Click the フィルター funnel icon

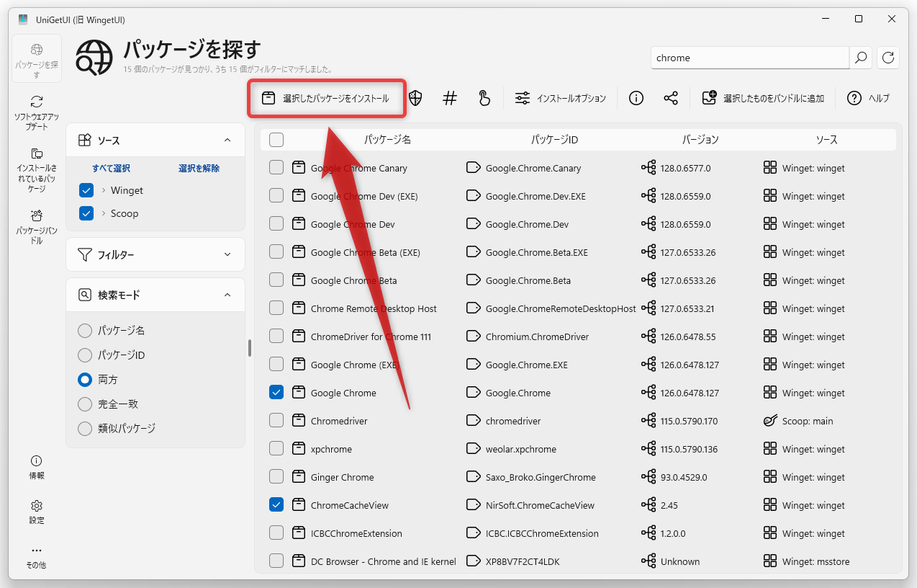click(x=85, y=255)
